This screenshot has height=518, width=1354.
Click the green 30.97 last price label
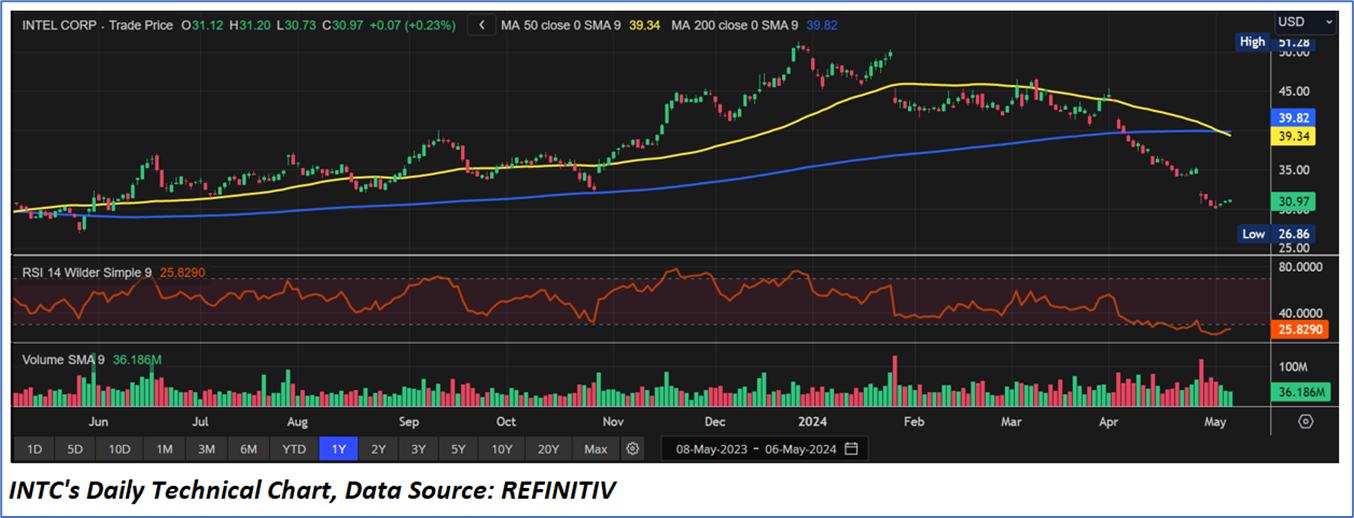[1292, 201]
